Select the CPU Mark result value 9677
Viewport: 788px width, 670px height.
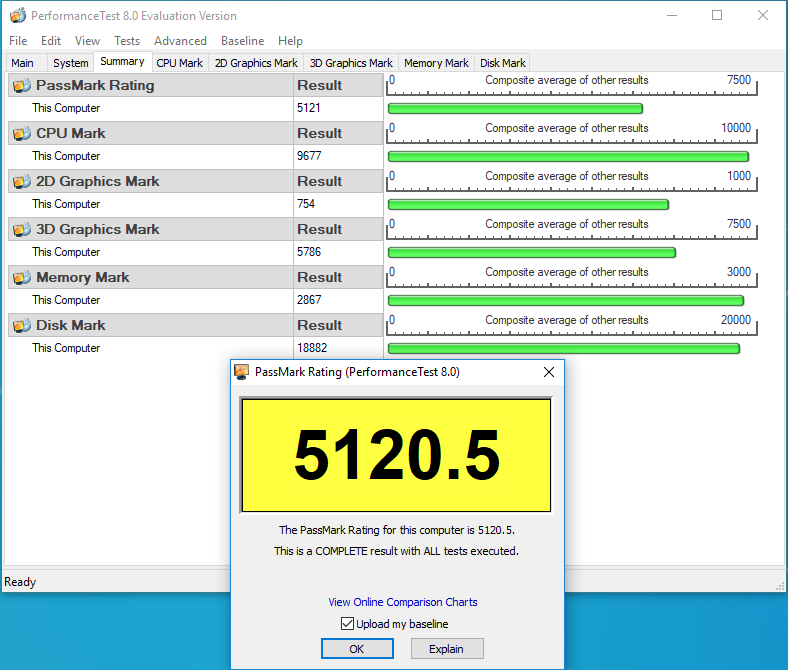pos(309,156)
